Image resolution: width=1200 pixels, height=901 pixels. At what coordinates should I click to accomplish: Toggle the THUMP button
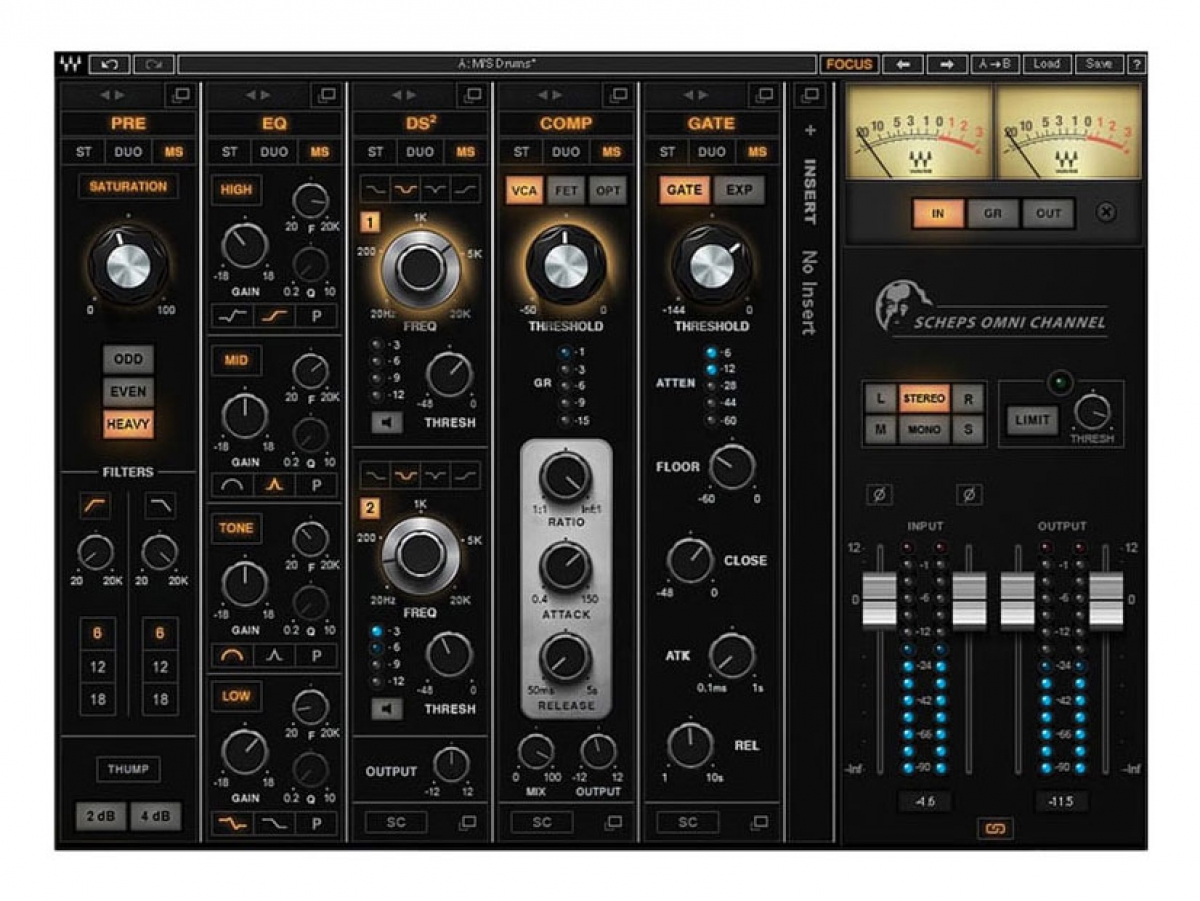pyautogui.click(x=128, y=769)
